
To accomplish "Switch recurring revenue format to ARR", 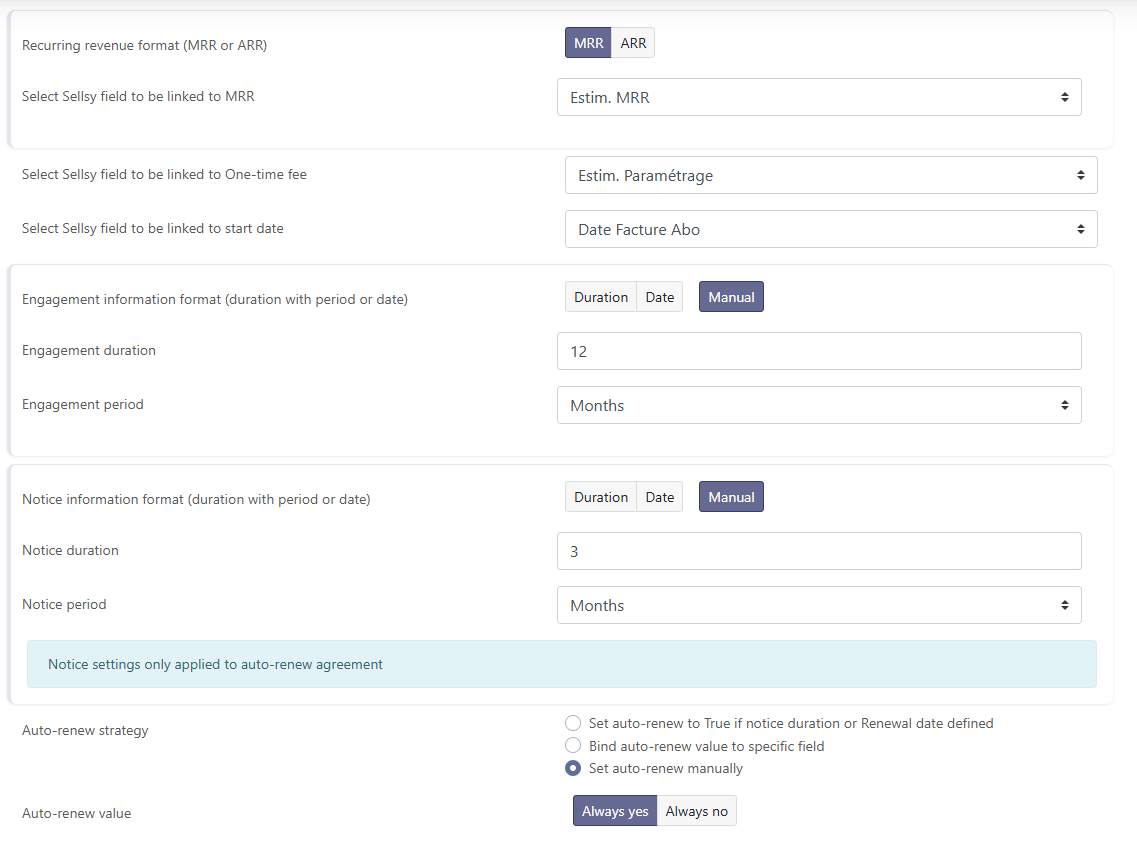I will pyautogui.click(x=633, y=43).
